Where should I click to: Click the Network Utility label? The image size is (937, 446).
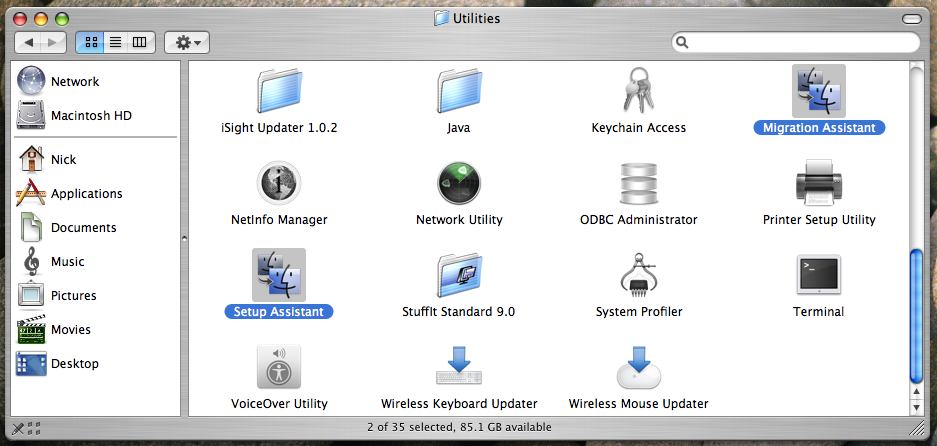click(459, 219)
